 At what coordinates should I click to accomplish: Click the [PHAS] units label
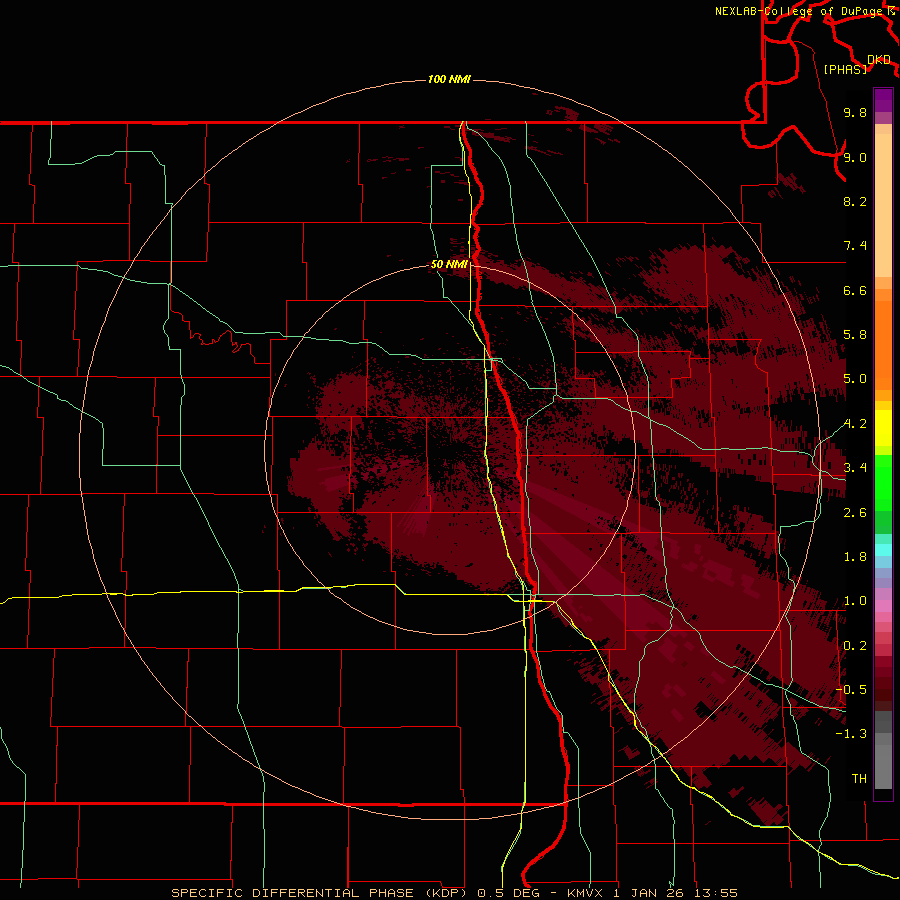coord(845,69)
